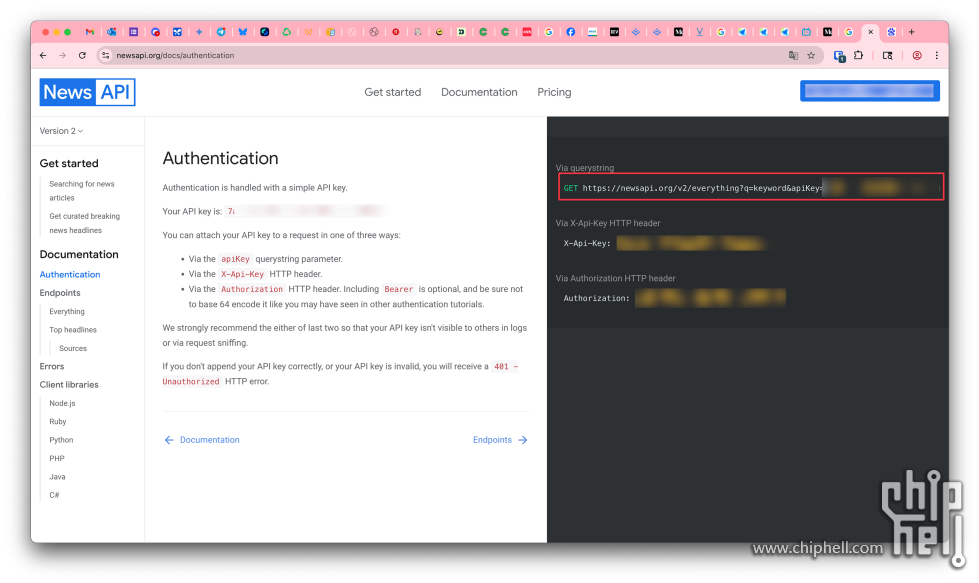Open the Node.js client library
This screenshot has width=979, height=583.
tap(62, 403)
